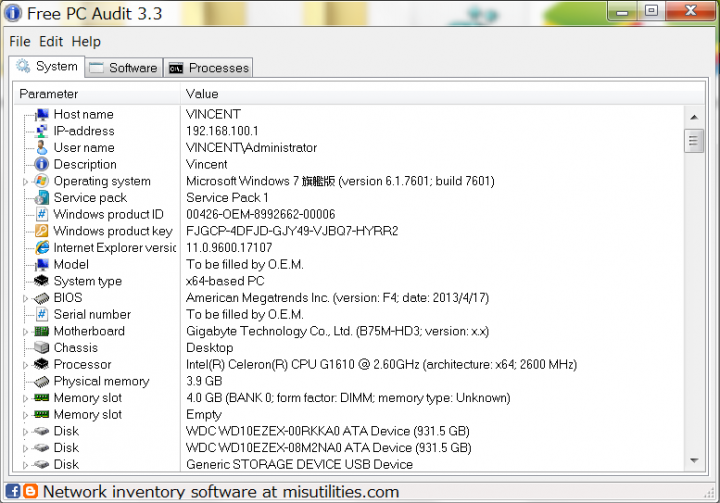Select the Microsoft Windows 7 version value

coord(340,181)
